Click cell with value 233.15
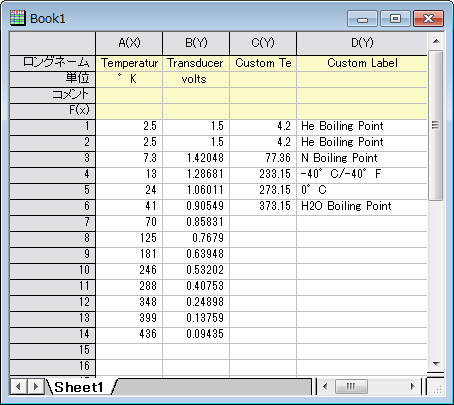This screenshot has height=405, width=454. (263, 175)
